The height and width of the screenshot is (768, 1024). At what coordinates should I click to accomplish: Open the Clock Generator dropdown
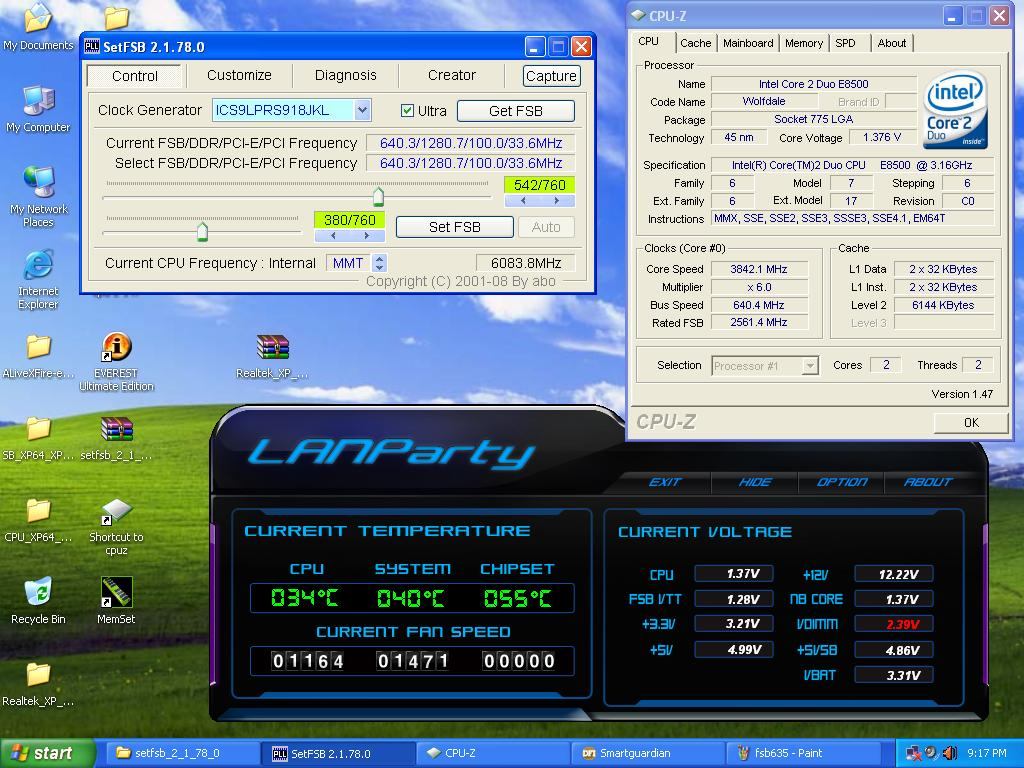point(362,110)
